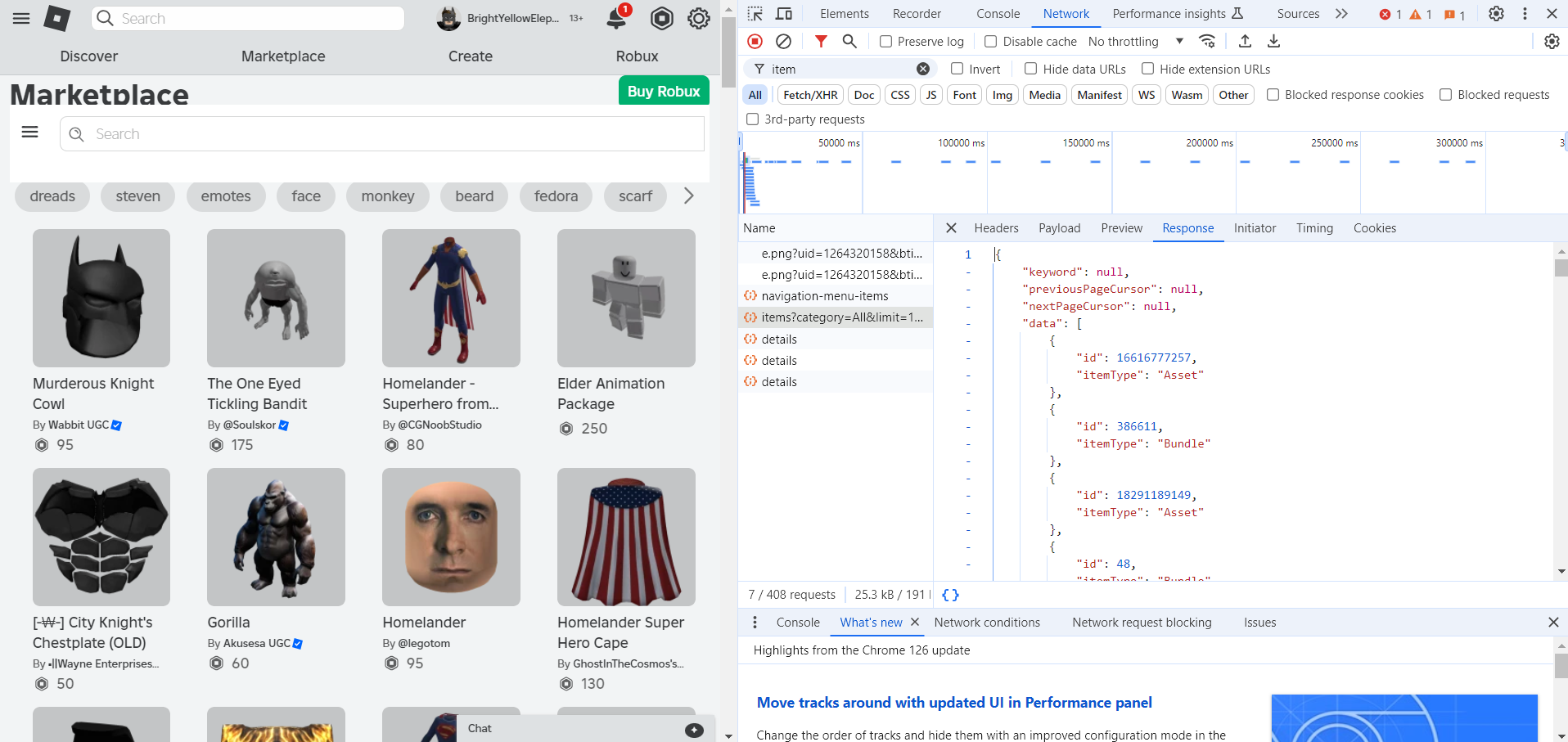Expand more DevTools tabs chevron
The height and width of the screenshot is (742, 1568).
click(1340, 14)
